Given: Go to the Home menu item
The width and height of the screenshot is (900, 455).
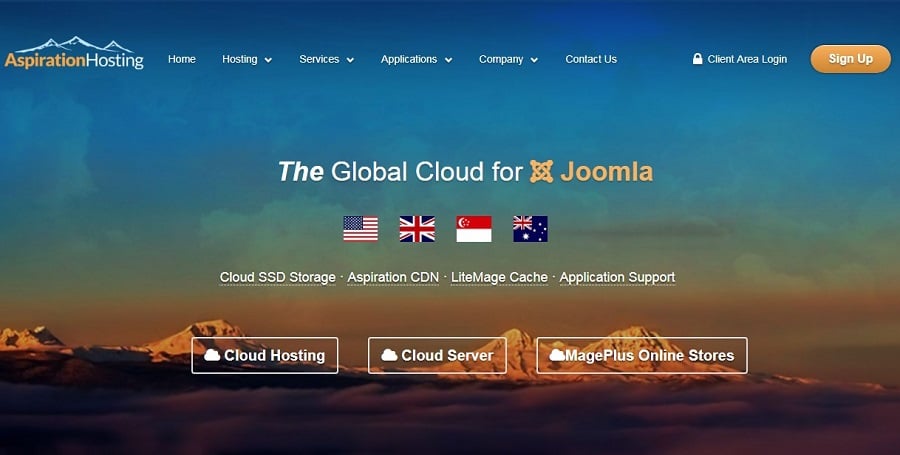Looking at the screenshot, I should point(182,59).
